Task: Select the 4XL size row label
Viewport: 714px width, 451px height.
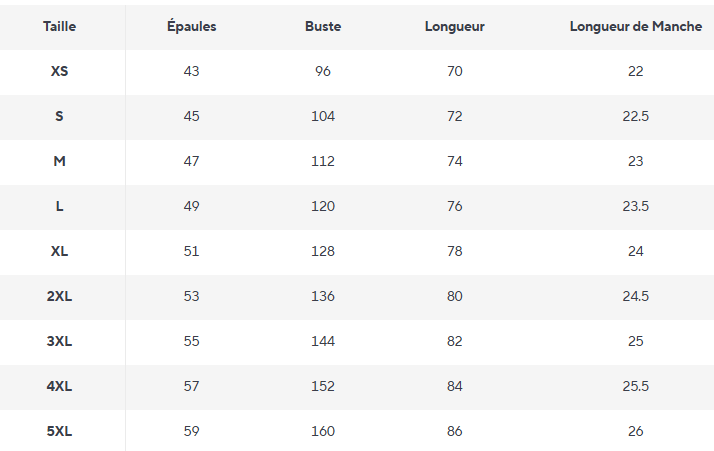Action: point(59,386)
